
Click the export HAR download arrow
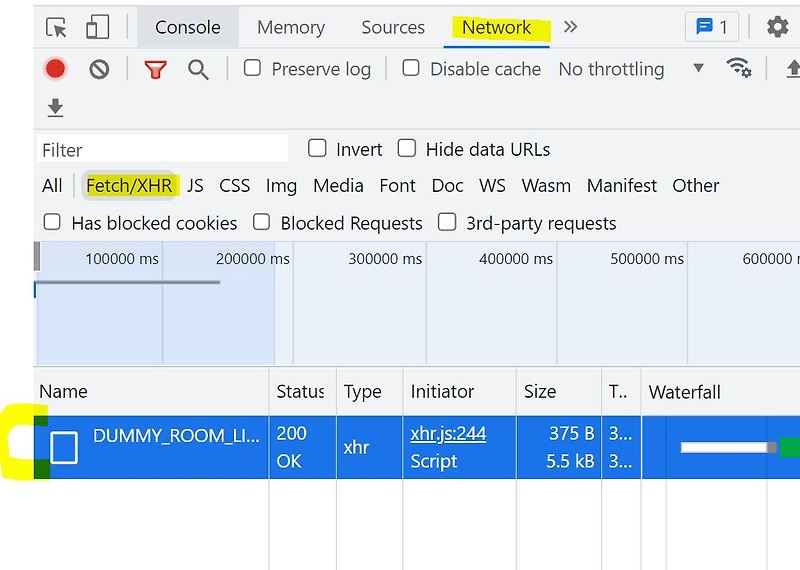(55, 108)
